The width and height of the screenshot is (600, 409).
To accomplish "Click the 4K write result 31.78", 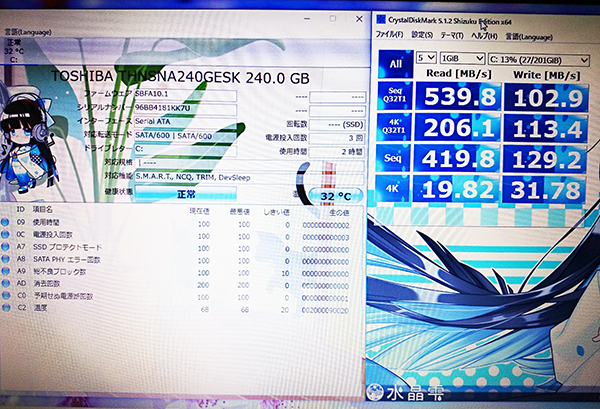I will pos(543,190).
